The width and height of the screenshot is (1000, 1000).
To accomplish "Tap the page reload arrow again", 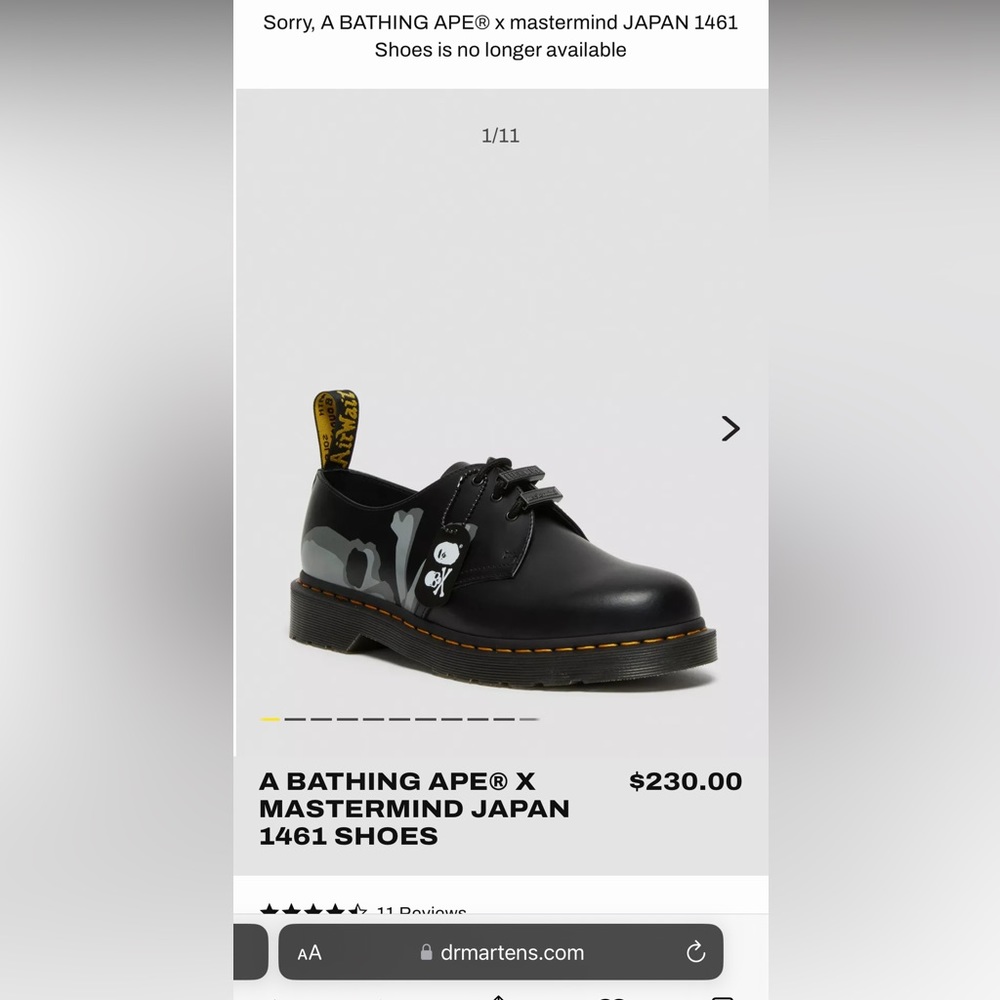I will 697,952.
